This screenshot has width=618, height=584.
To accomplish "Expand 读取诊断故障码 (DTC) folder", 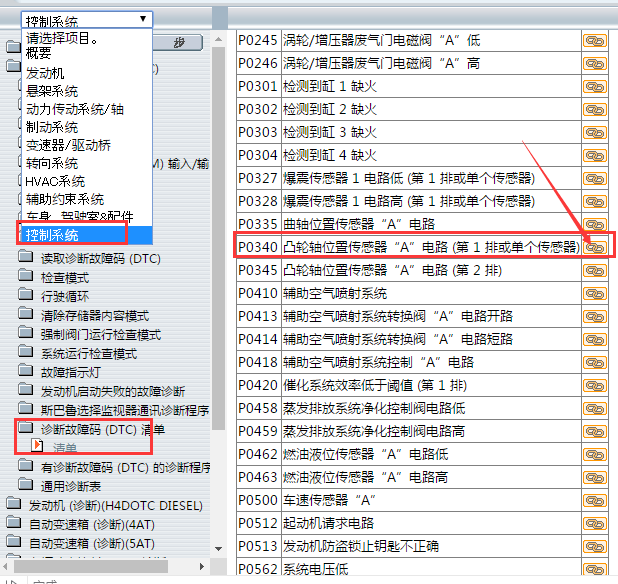I will pos(26,256).
